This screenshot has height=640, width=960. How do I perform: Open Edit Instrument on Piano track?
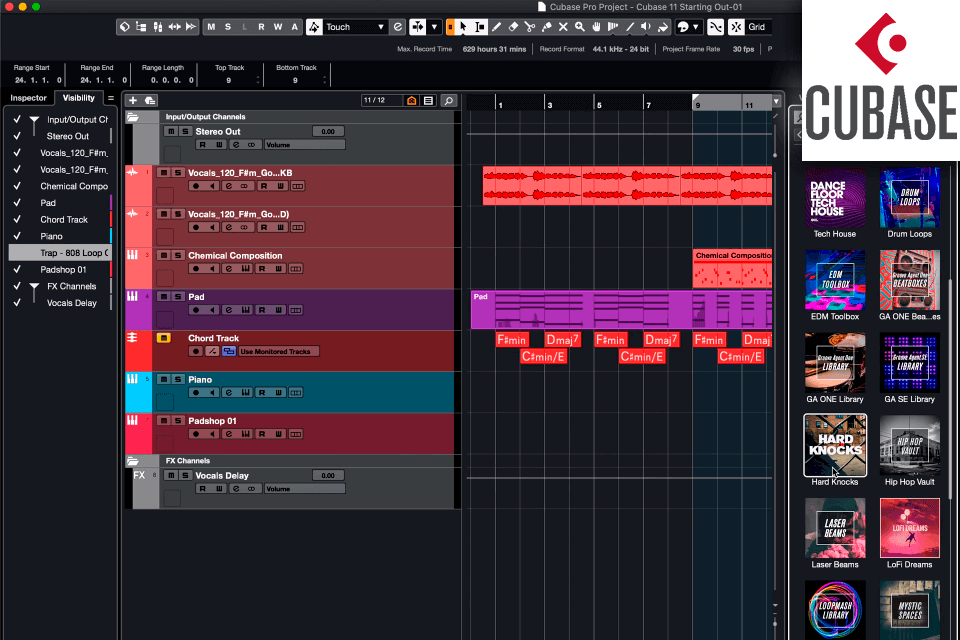[246, 393]
